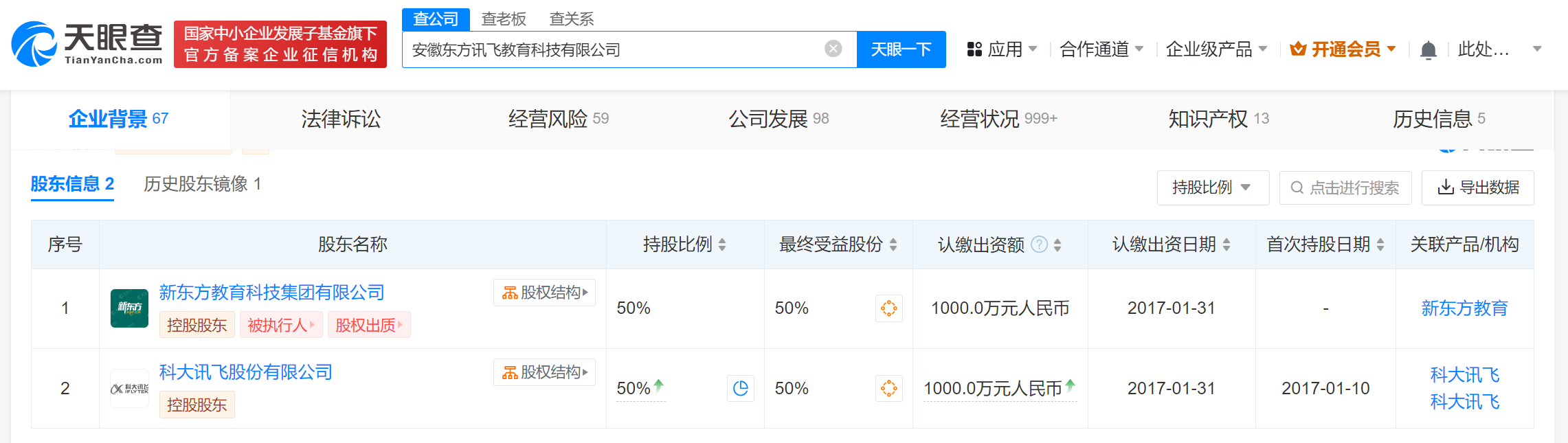Sort by 持股比例 column

[722, 245]
